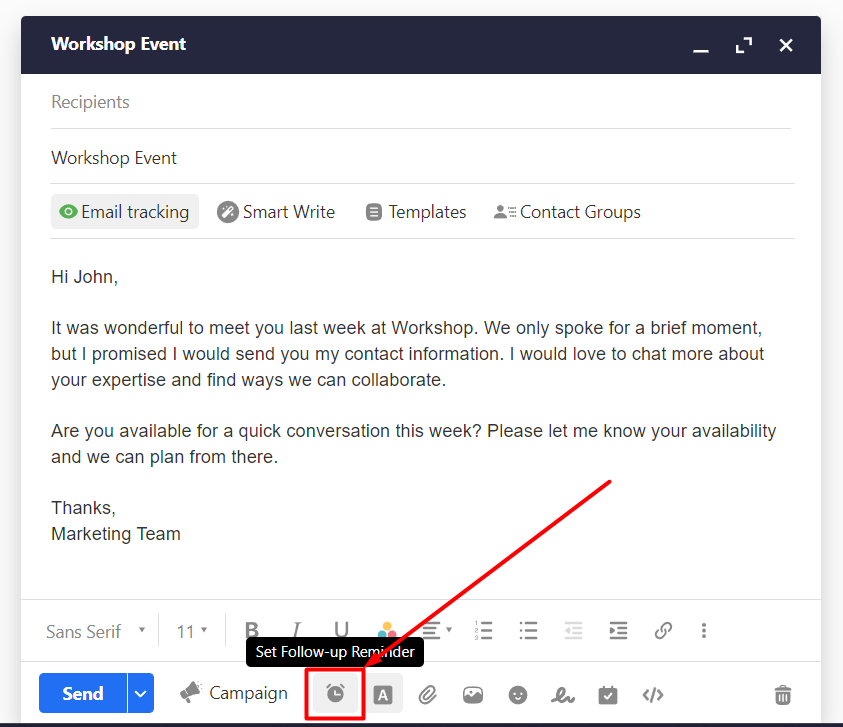
Task: Click the Campaign button
Action: coord(234,693)
